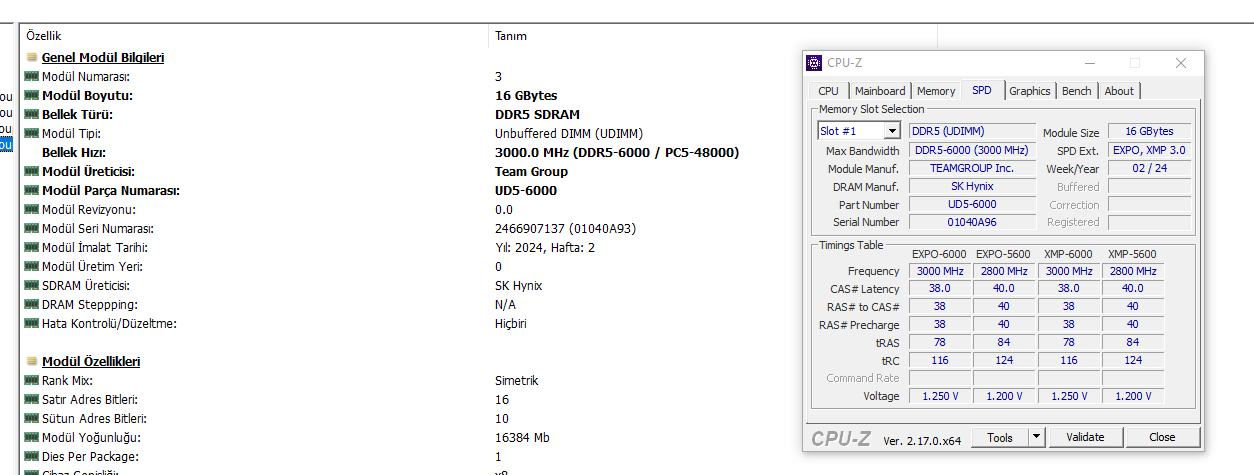Click the memory icon beside Hata Kontrolü/Düzeltme
The height and width of the screenshot is (475, 1254).
[x=31, y=323]
